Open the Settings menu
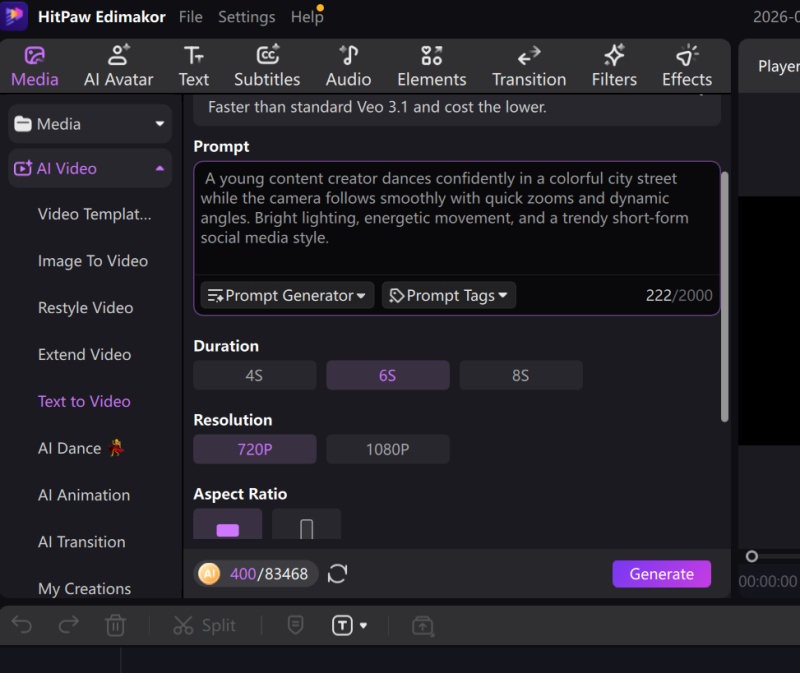 click(246, 17)
